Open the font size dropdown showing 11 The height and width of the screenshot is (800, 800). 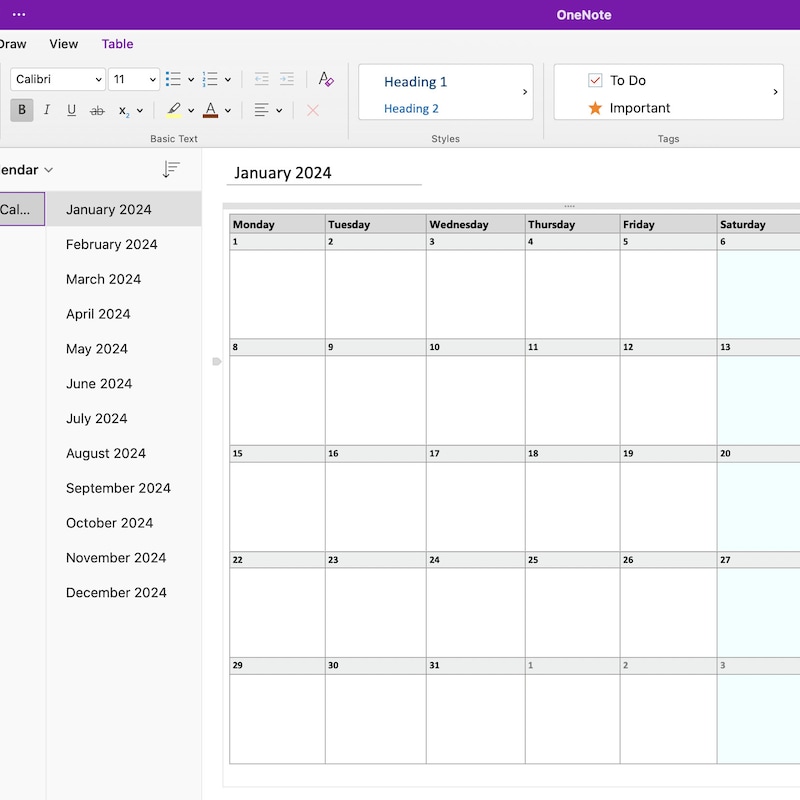pyautogui.click(x=131, y=79)
